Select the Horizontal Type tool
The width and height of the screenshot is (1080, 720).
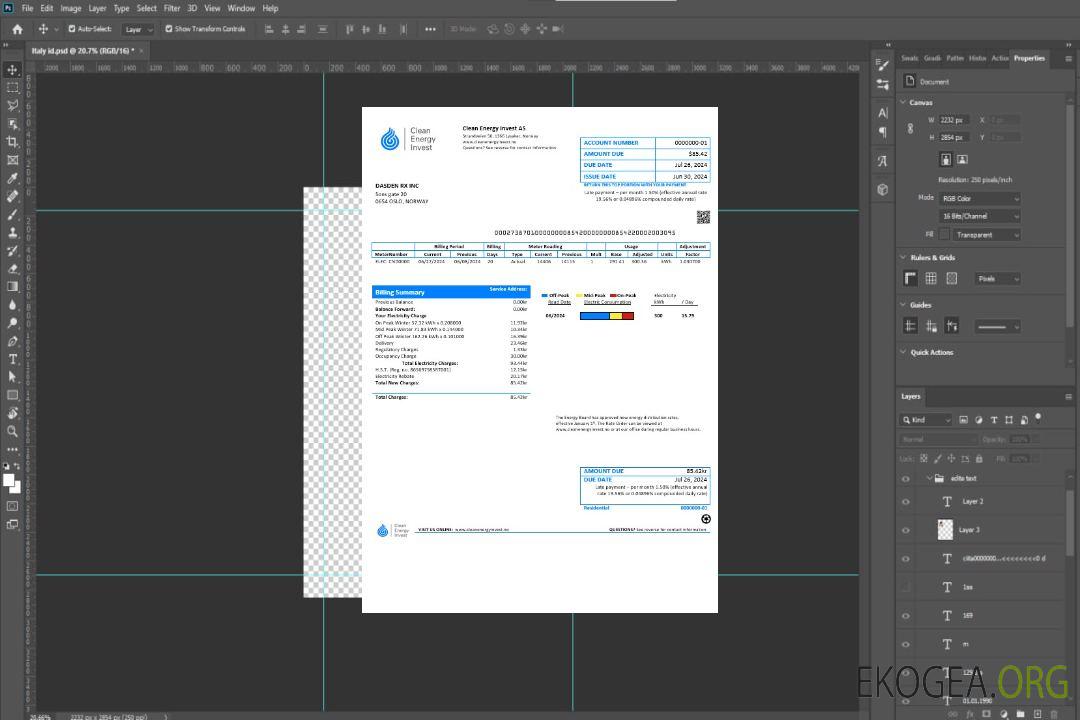pos(13,359)
